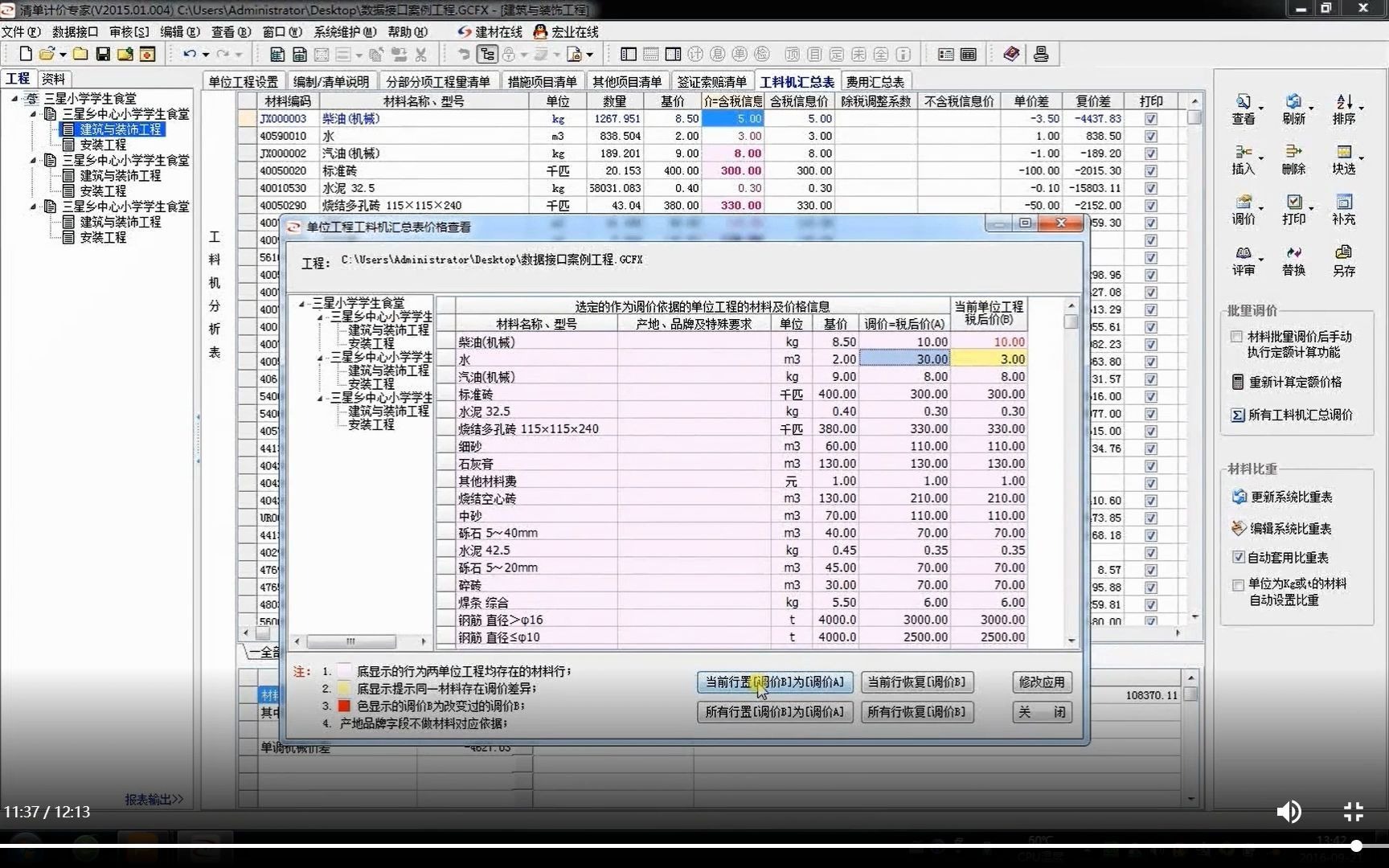Viewport: 1389px width, 868px height.
Task: Click the 打印 (print mark) icon in the right panel
Action: click(x=1293, y=202)
